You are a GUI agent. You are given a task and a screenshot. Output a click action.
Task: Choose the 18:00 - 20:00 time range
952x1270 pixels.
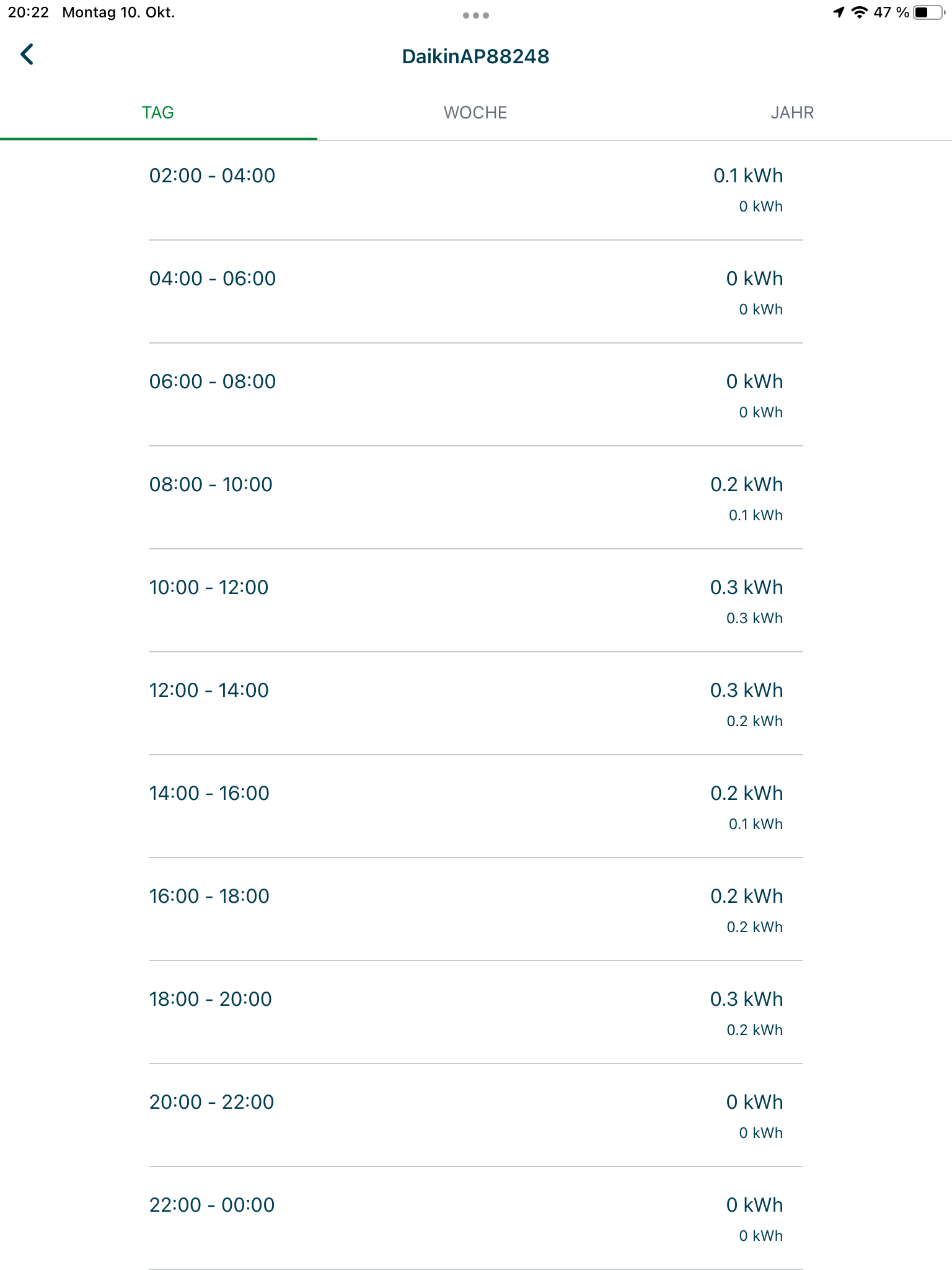pos(476,1013)
